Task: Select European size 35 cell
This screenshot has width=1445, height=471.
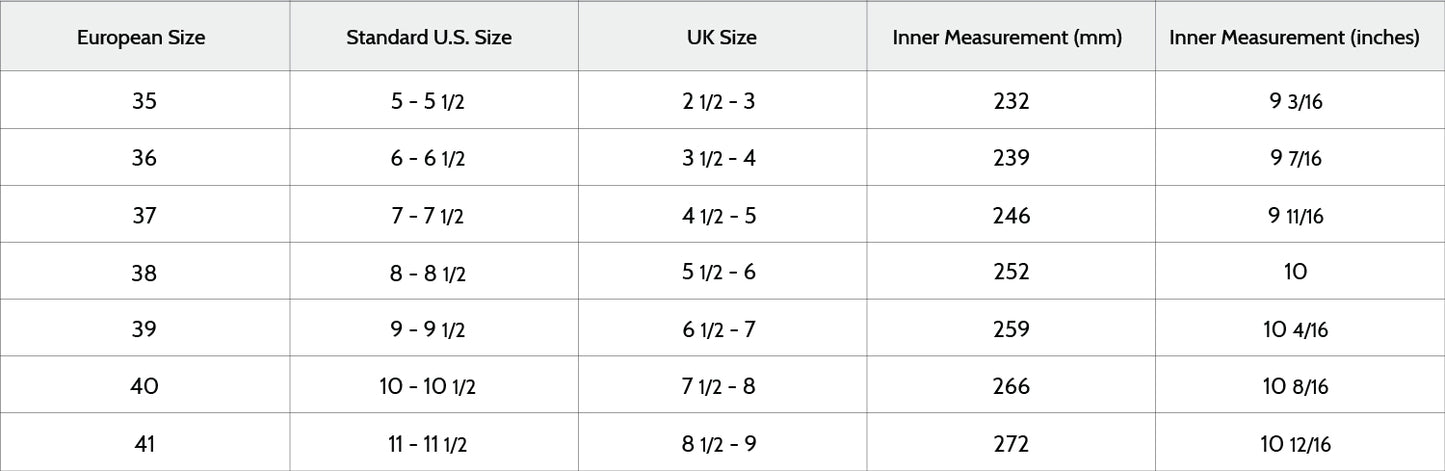Action: click(x=144, y=101)
